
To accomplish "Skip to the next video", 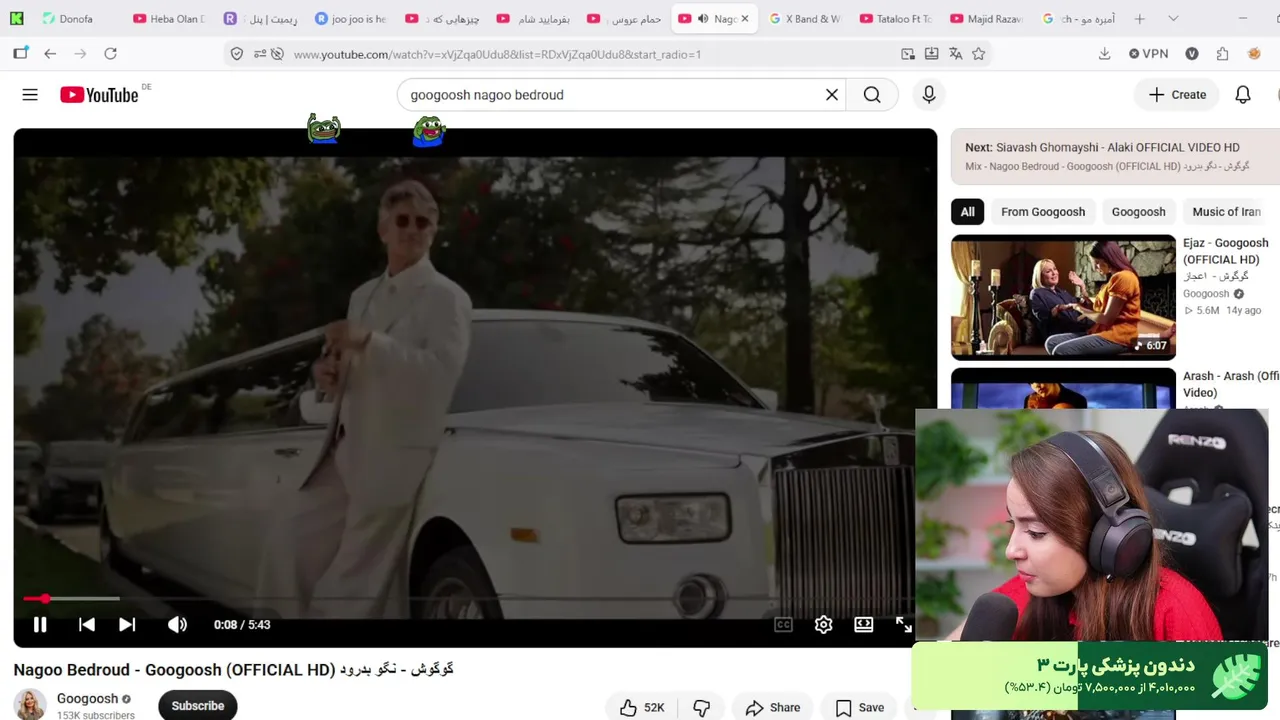I will pyautogui.click(x=127, y=624).
